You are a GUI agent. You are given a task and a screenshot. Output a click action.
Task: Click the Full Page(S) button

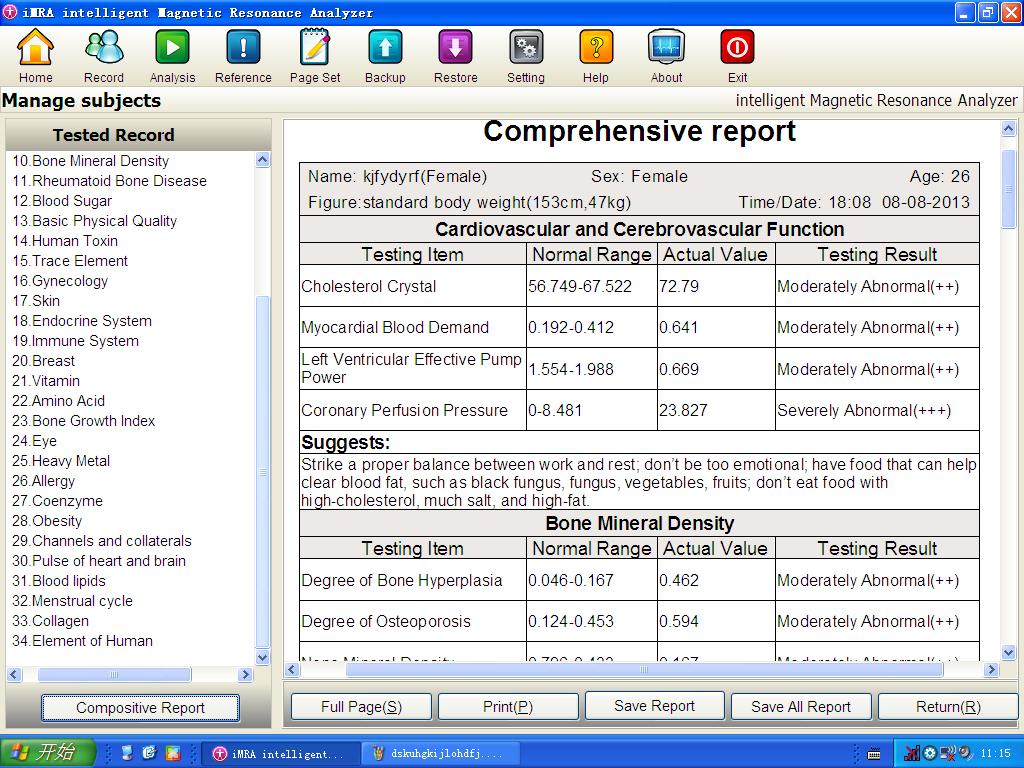click(361, 707)
